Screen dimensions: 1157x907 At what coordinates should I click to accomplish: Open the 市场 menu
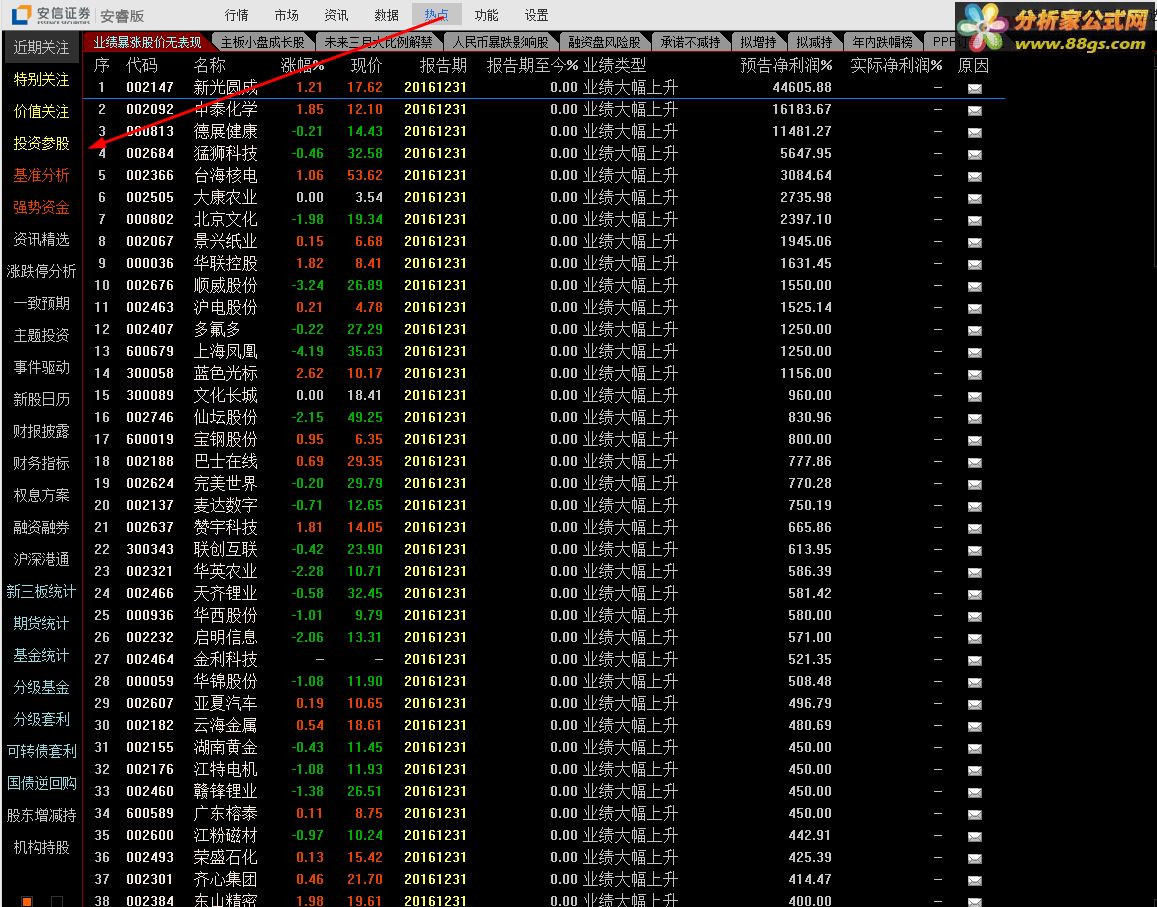[x=286, y=15]
